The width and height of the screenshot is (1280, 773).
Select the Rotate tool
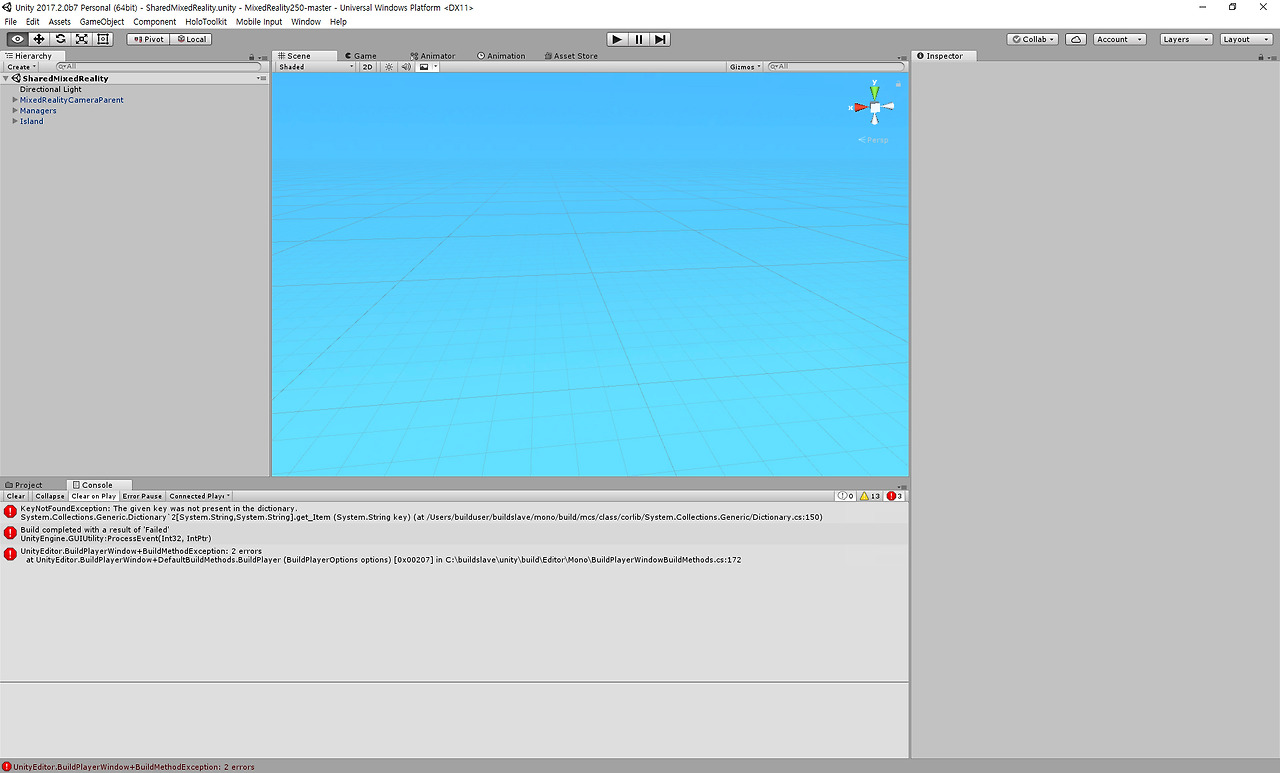coord(60,39)
